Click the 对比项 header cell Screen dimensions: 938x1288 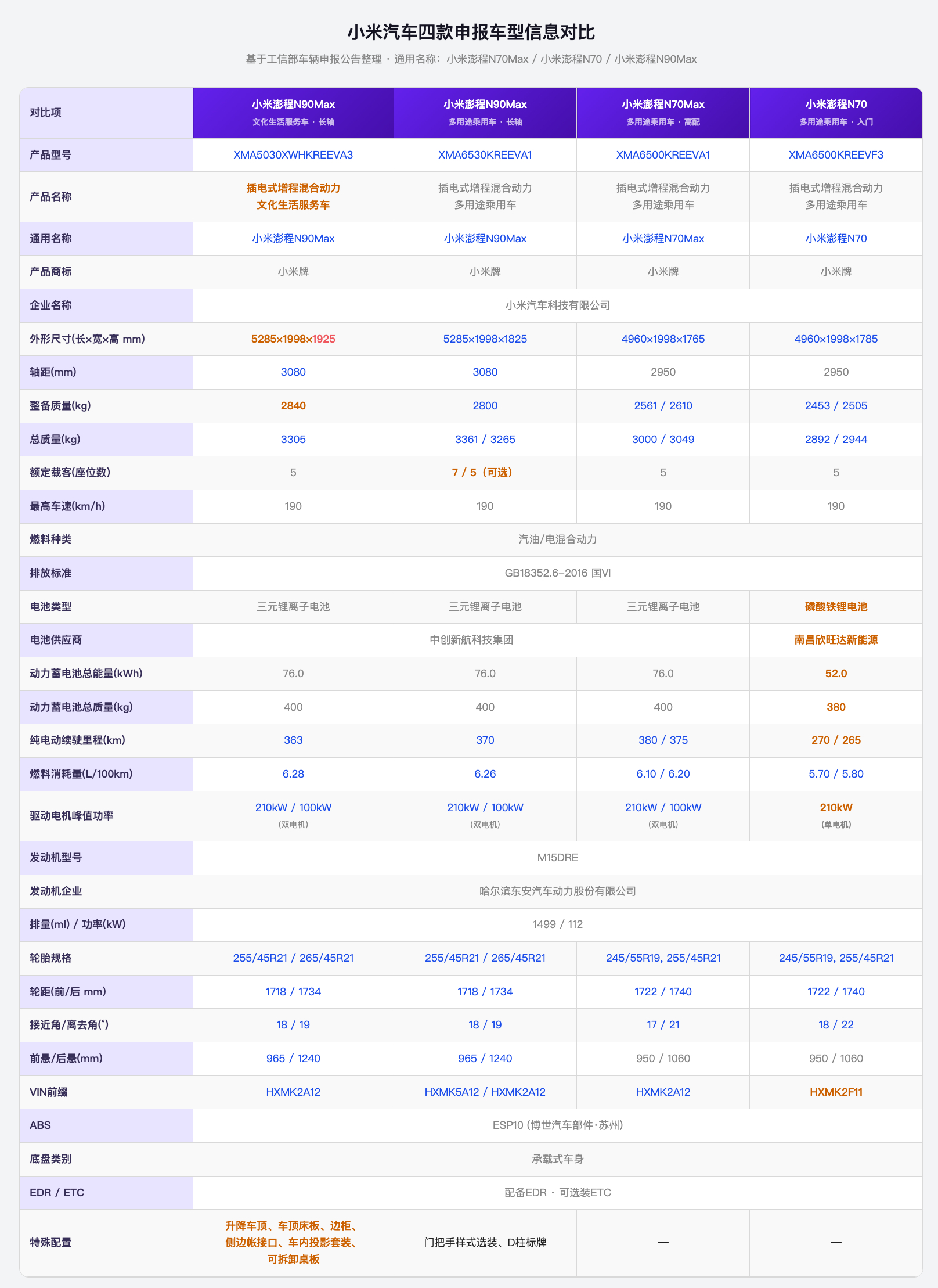point(107,113)
